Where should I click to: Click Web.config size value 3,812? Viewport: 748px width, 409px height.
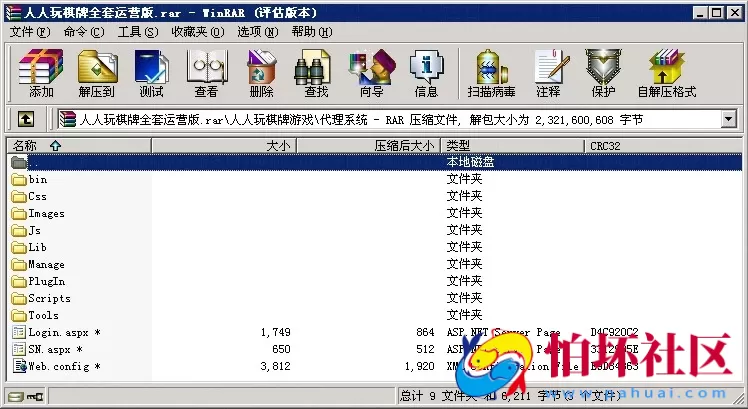click(x=276, y=366)
